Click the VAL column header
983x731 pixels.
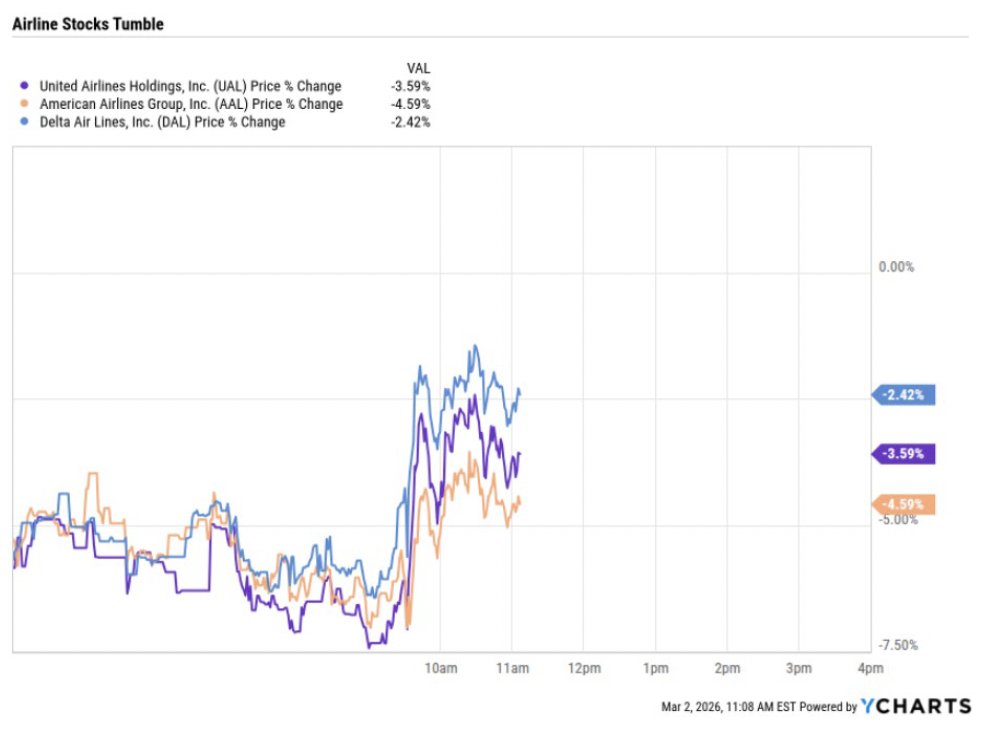click(418, 68)
